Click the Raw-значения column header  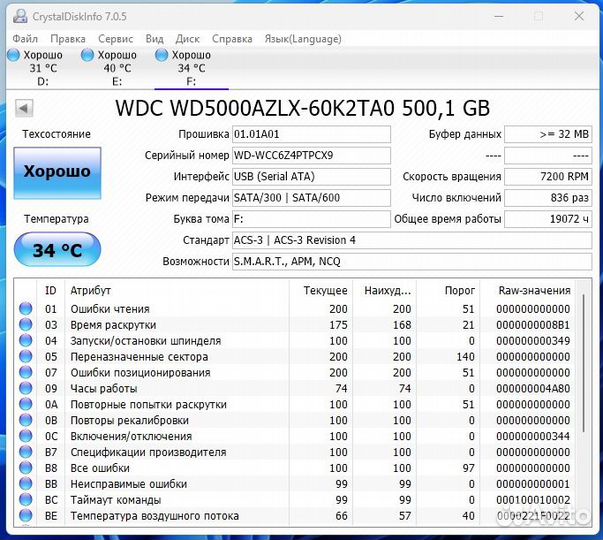pyautogui.click(x=528, y=290)
